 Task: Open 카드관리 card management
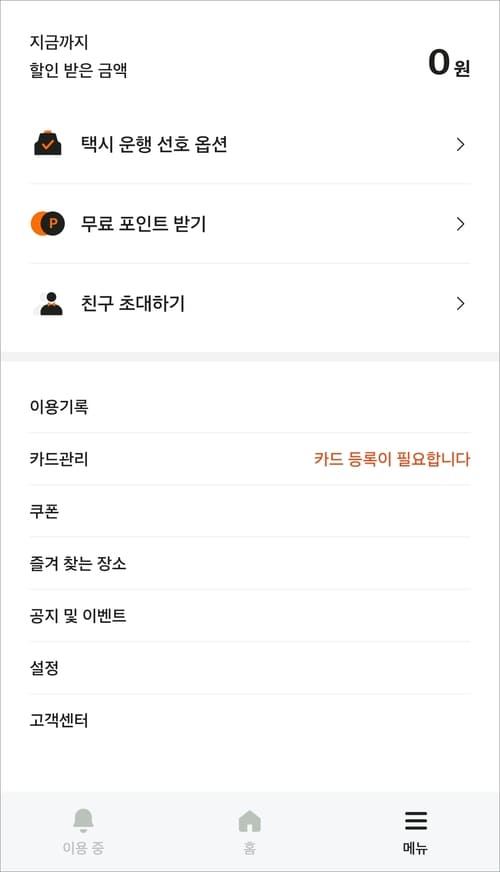click(250, 459)
